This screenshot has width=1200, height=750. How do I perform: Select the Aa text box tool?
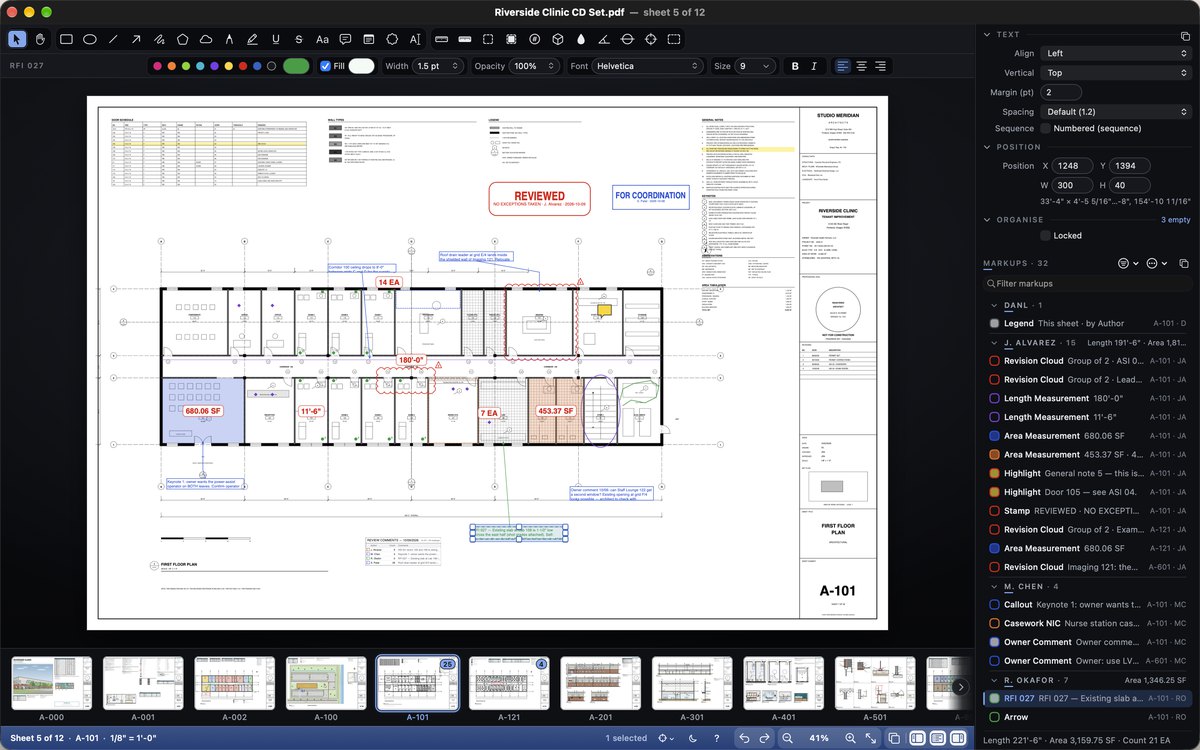tap(322, 39)
